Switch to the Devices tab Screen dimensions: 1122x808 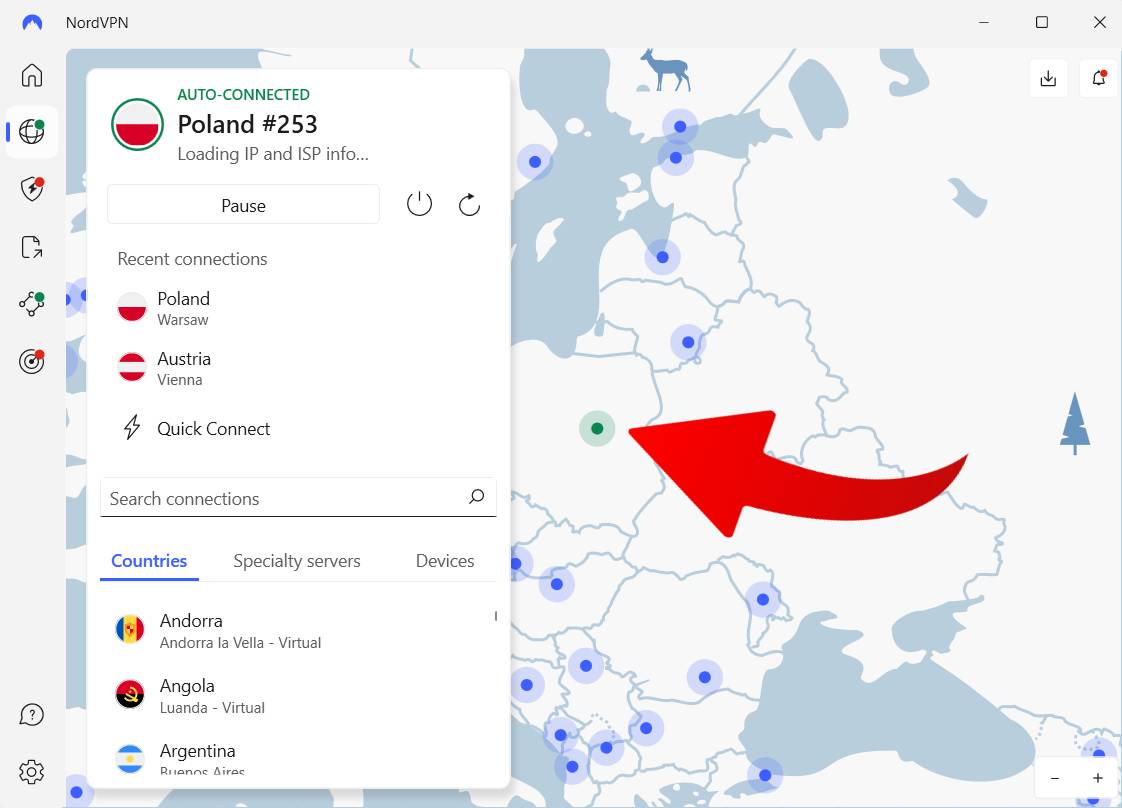click(445, 561)
